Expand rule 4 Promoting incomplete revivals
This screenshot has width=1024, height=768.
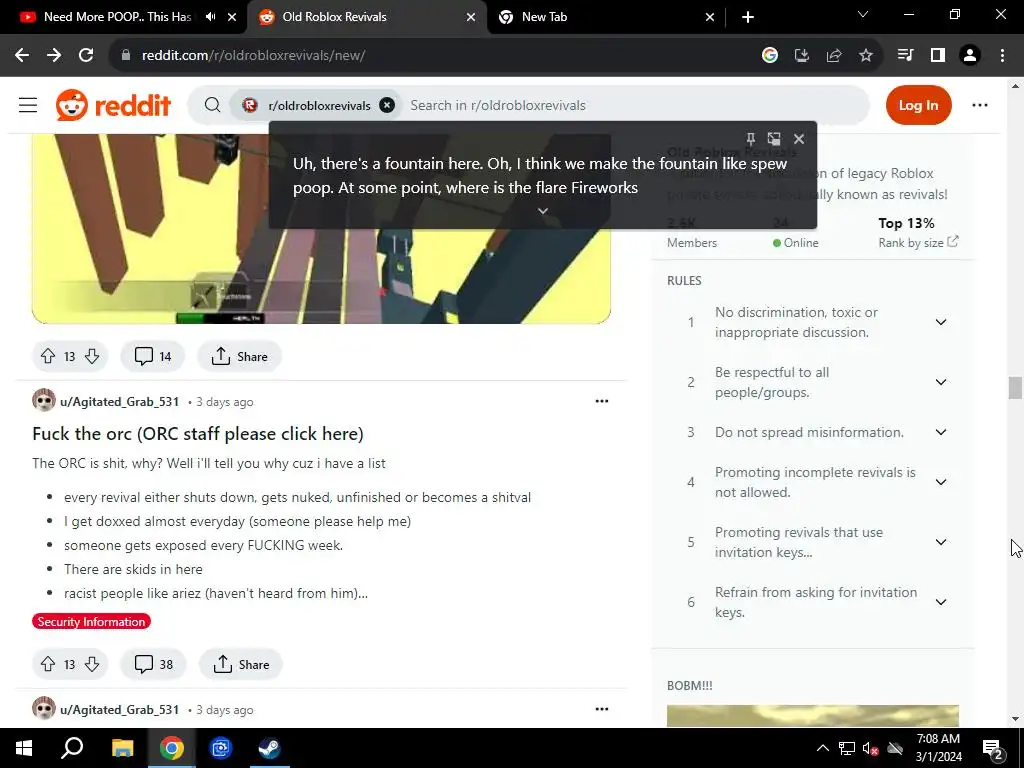click(941, 482)
